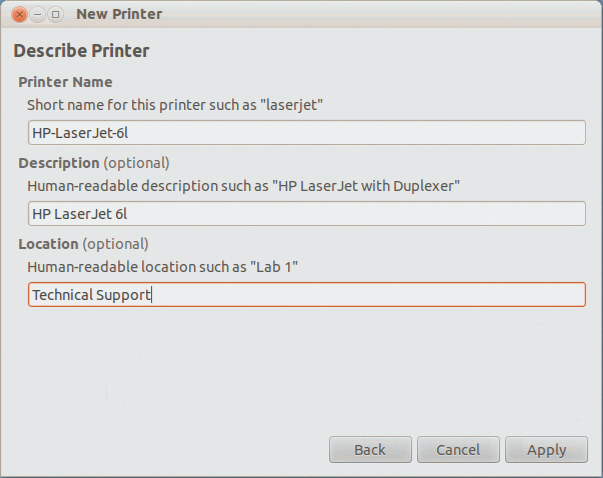This screenshot has height=478, width=603.
Task: Maximize the New Printer window
Action: 55,14
